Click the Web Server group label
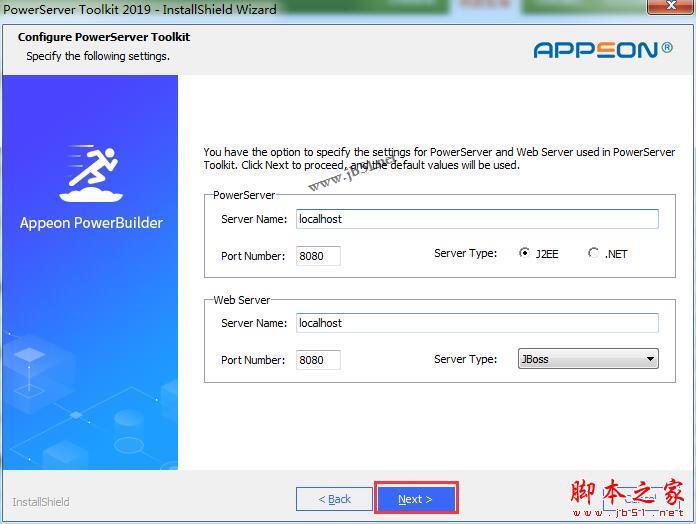Image resolution: width=696 pixels, height=524 pixels. (x=242, y=300)
